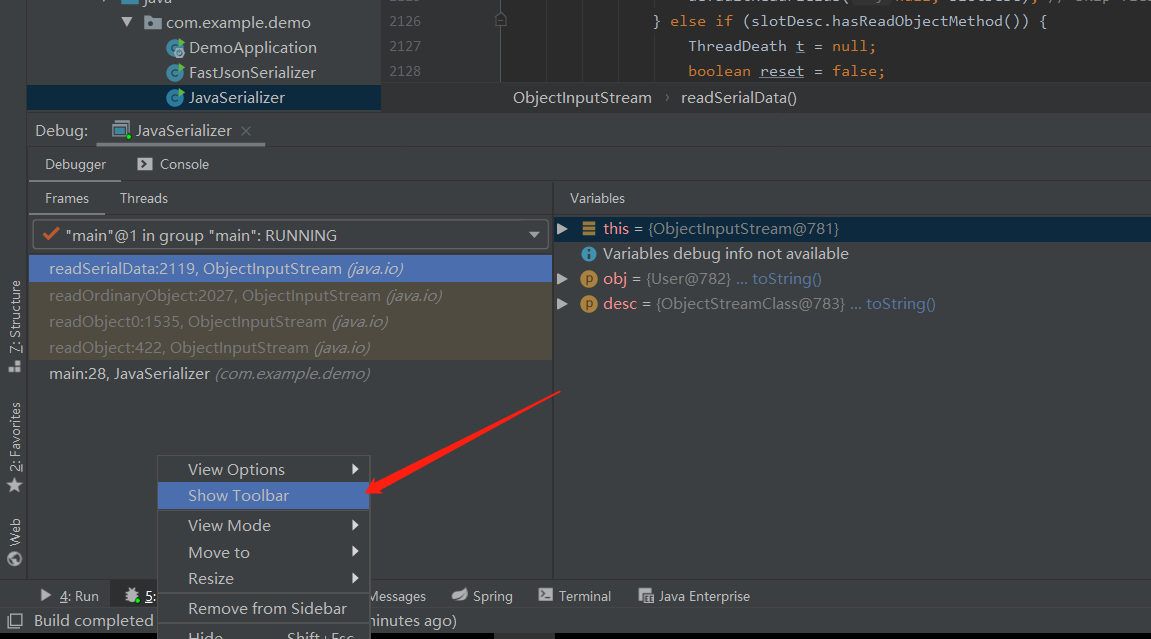Screen dimensions: 1151x639
Task: Open the Web tool window icon
Action: (x=15, y=542)
